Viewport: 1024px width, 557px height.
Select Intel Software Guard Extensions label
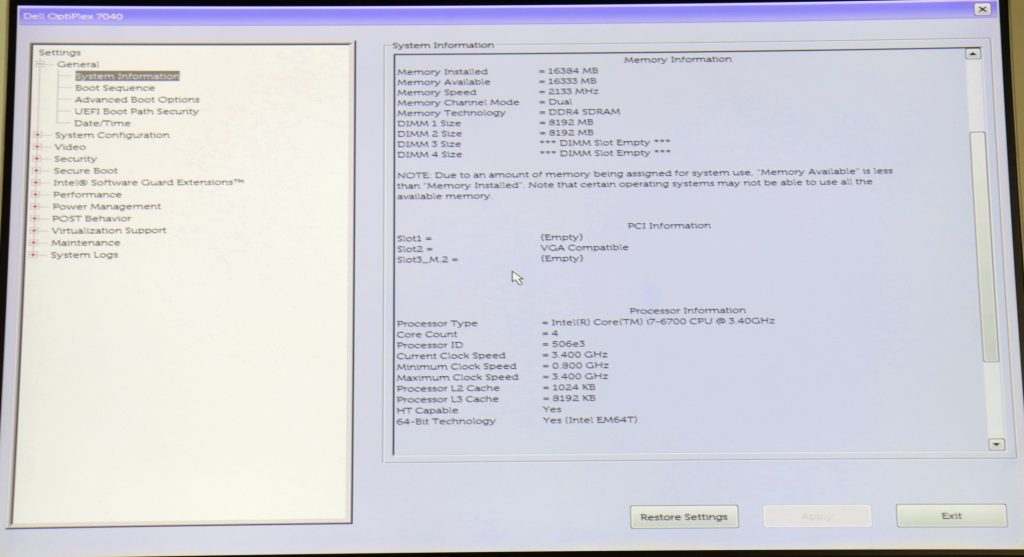pos(148,182)
